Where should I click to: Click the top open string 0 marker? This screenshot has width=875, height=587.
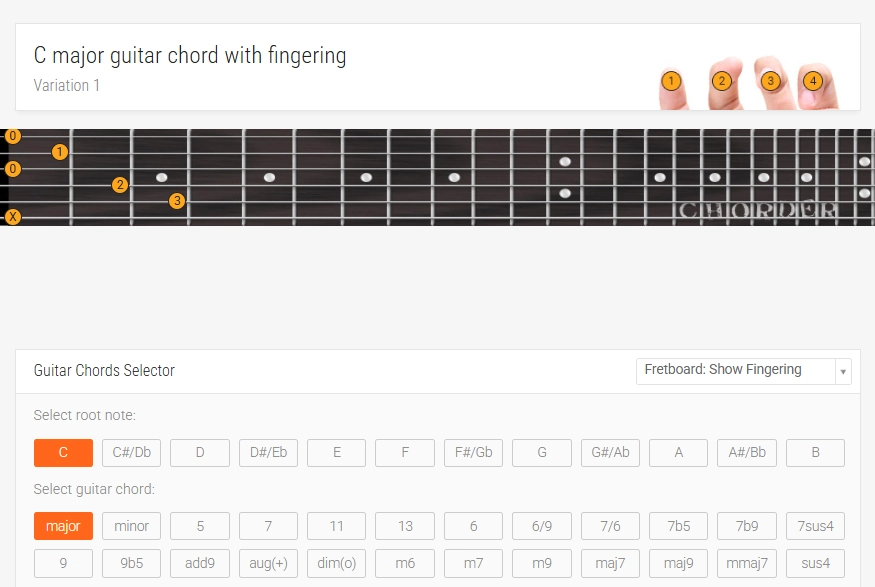pos(13,136)
